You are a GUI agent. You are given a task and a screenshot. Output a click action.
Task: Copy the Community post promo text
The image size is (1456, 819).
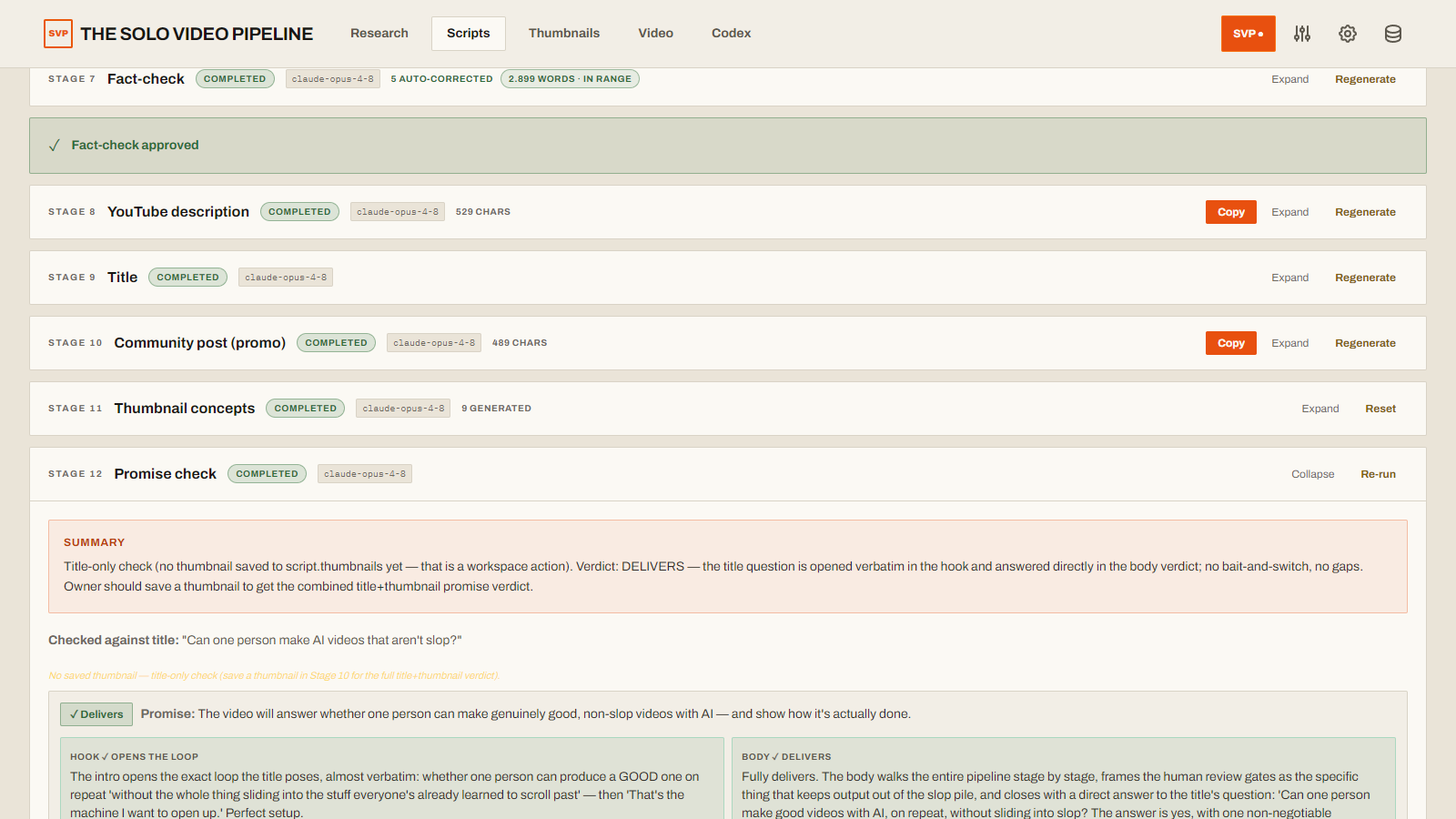point(1230,343)
